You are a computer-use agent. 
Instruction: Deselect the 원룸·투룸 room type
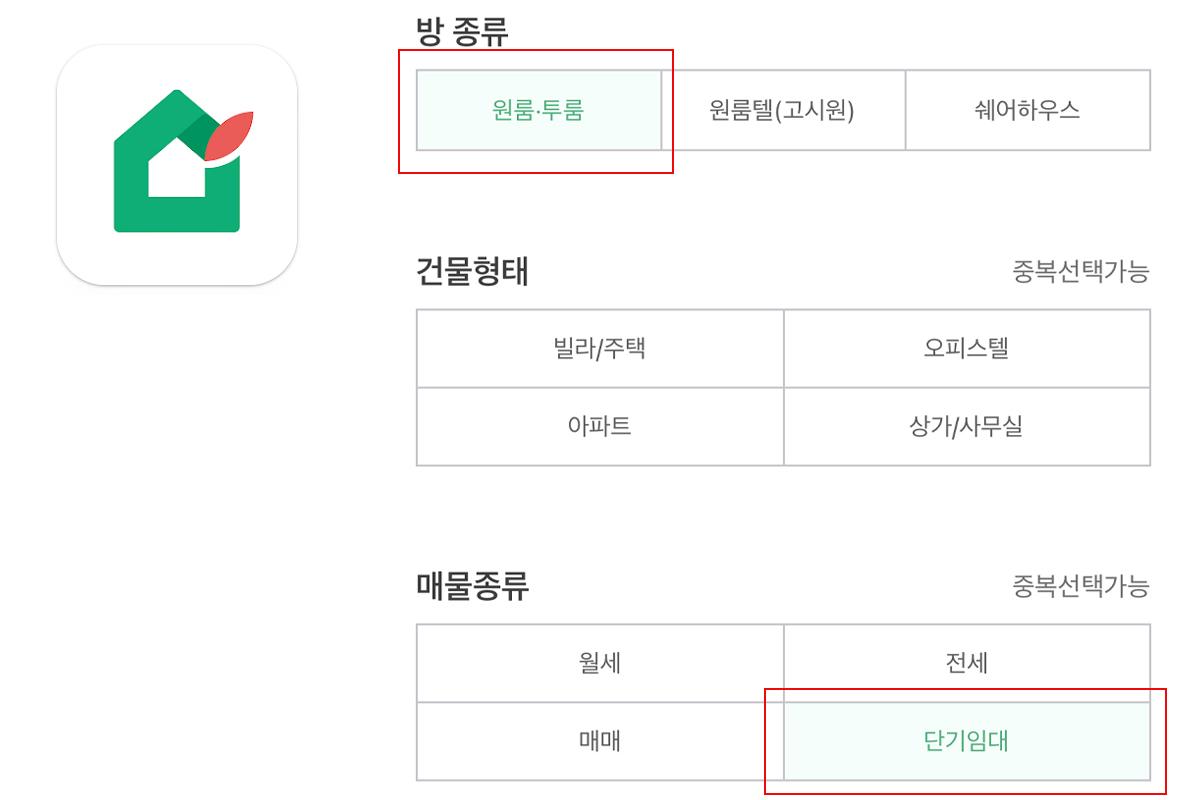[x=538, y=110]
